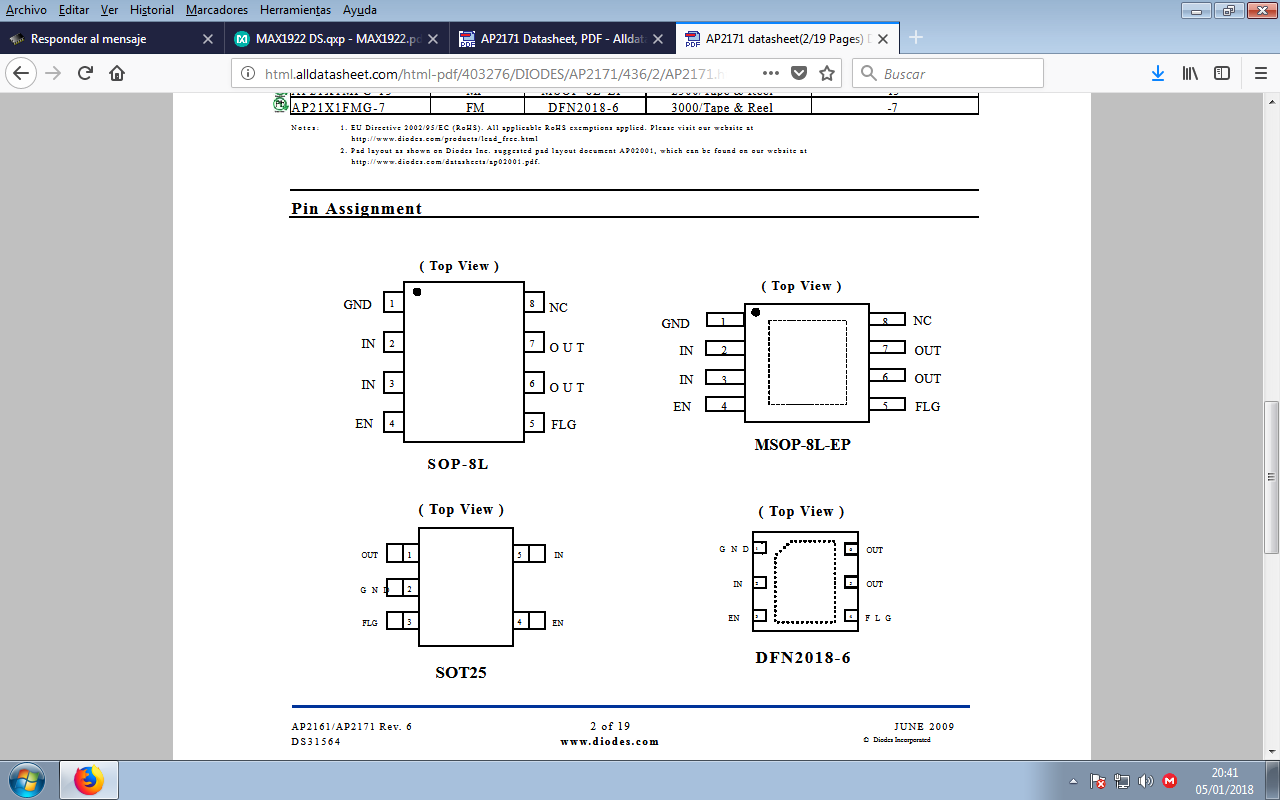Open the Historial menu

point(152,10)
